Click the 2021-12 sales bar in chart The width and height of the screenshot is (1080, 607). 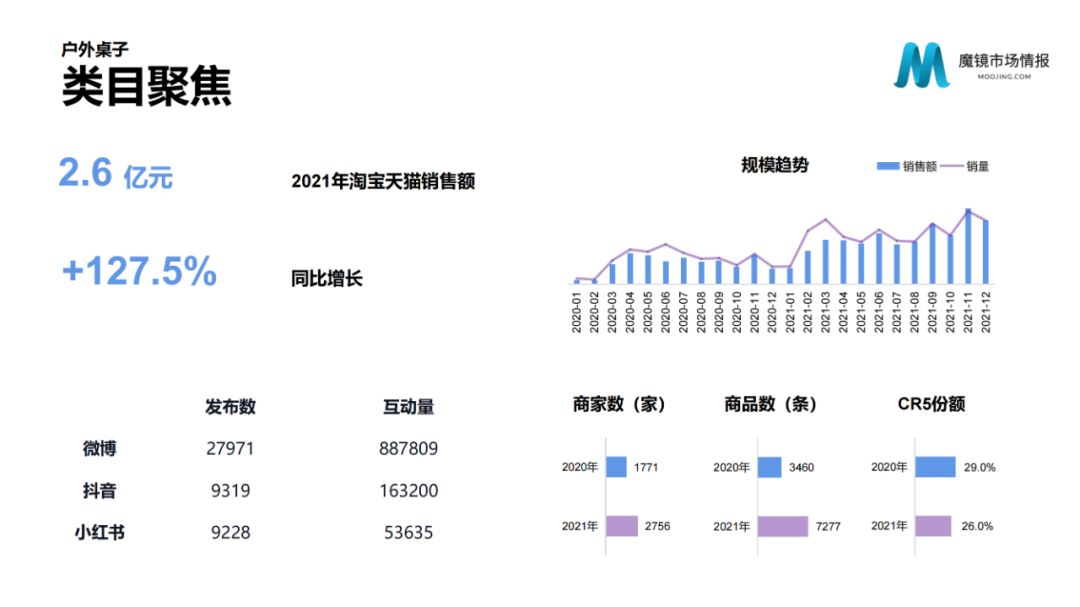(986, 252)
